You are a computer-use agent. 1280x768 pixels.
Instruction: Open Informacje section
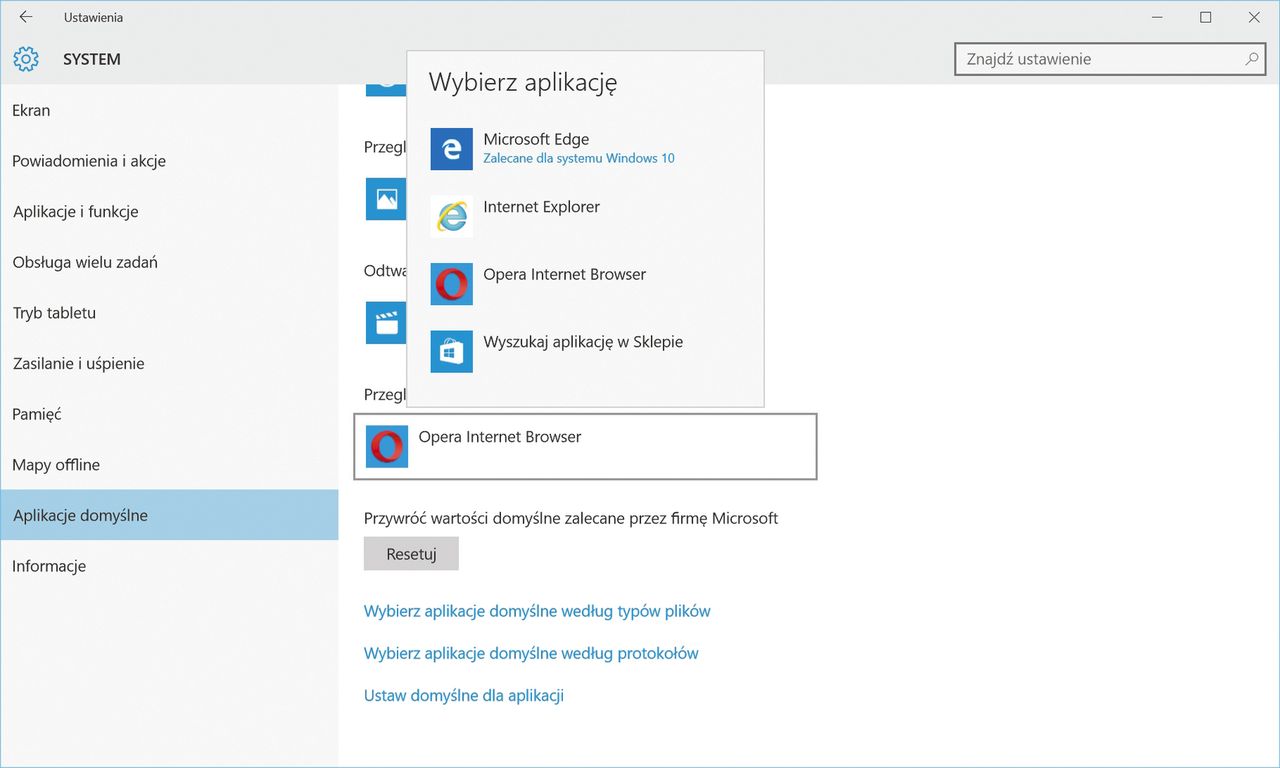pos(169,566)
